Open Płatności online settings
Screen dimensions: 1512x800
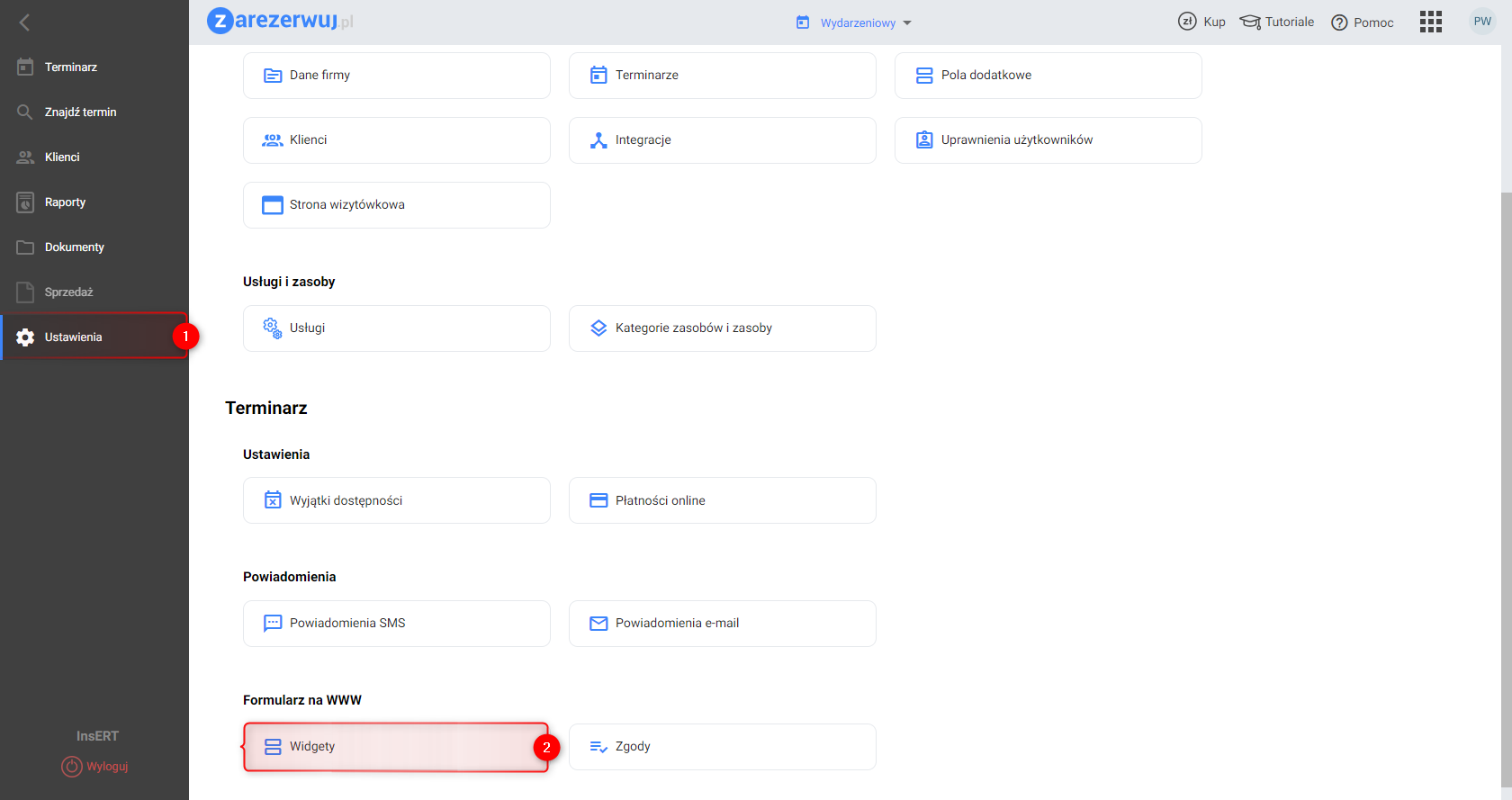[722, 500]
